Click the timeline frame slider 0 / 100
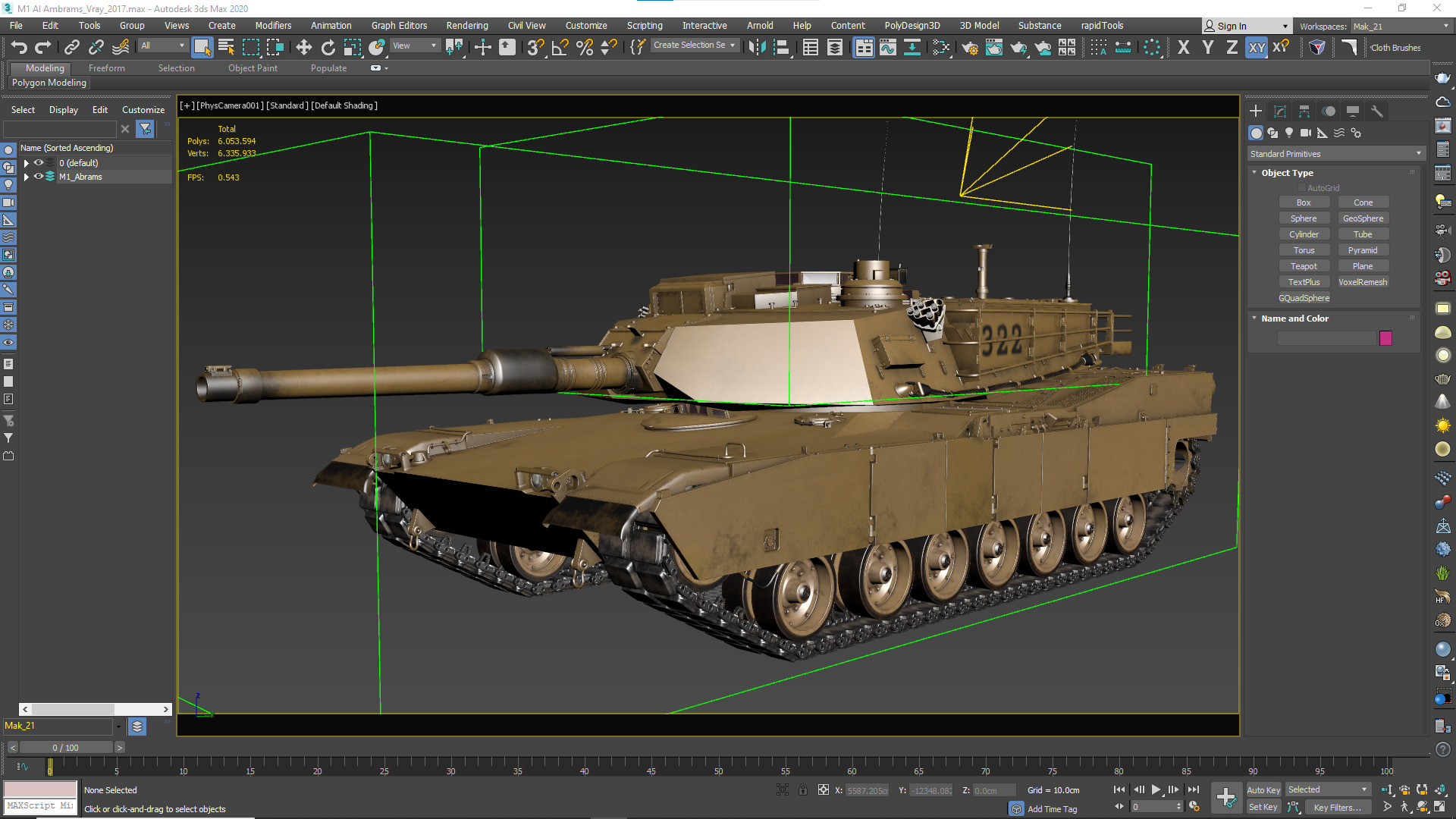 (65, 748)
